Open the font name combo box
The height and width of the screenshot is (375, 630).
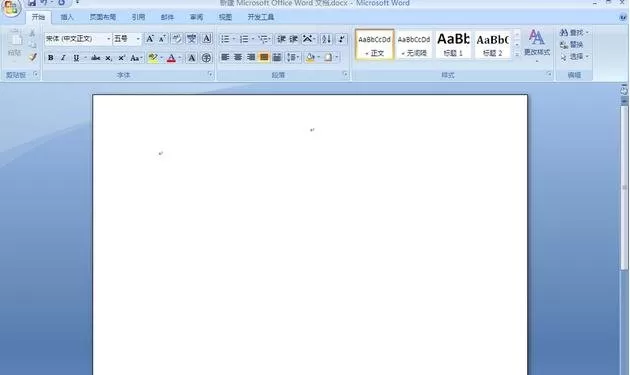tap(78, 39)
